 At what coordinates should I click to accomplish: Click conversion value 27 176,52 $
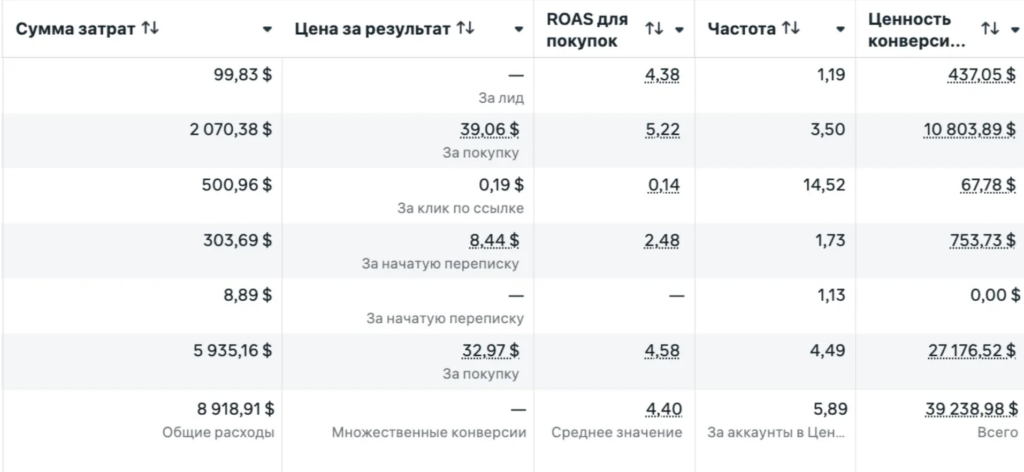click(x=972, y=351)
